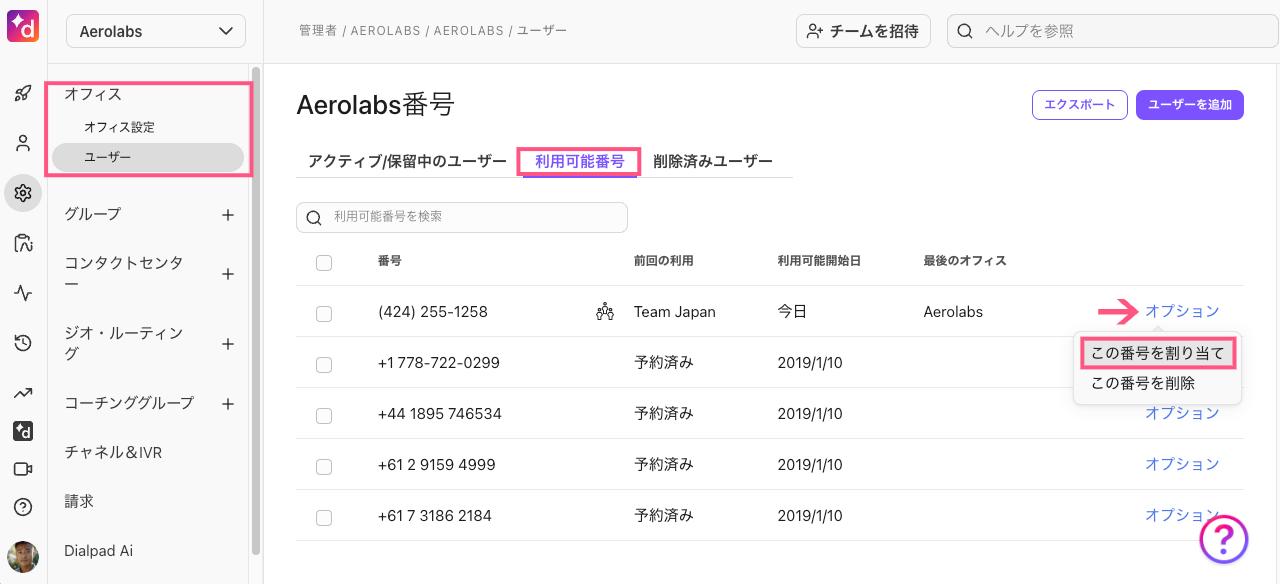The width and height of the screenshot is (1280, 584).
Task: Focus the 利用可能番号を検索 field
Action: click(462, 217)
